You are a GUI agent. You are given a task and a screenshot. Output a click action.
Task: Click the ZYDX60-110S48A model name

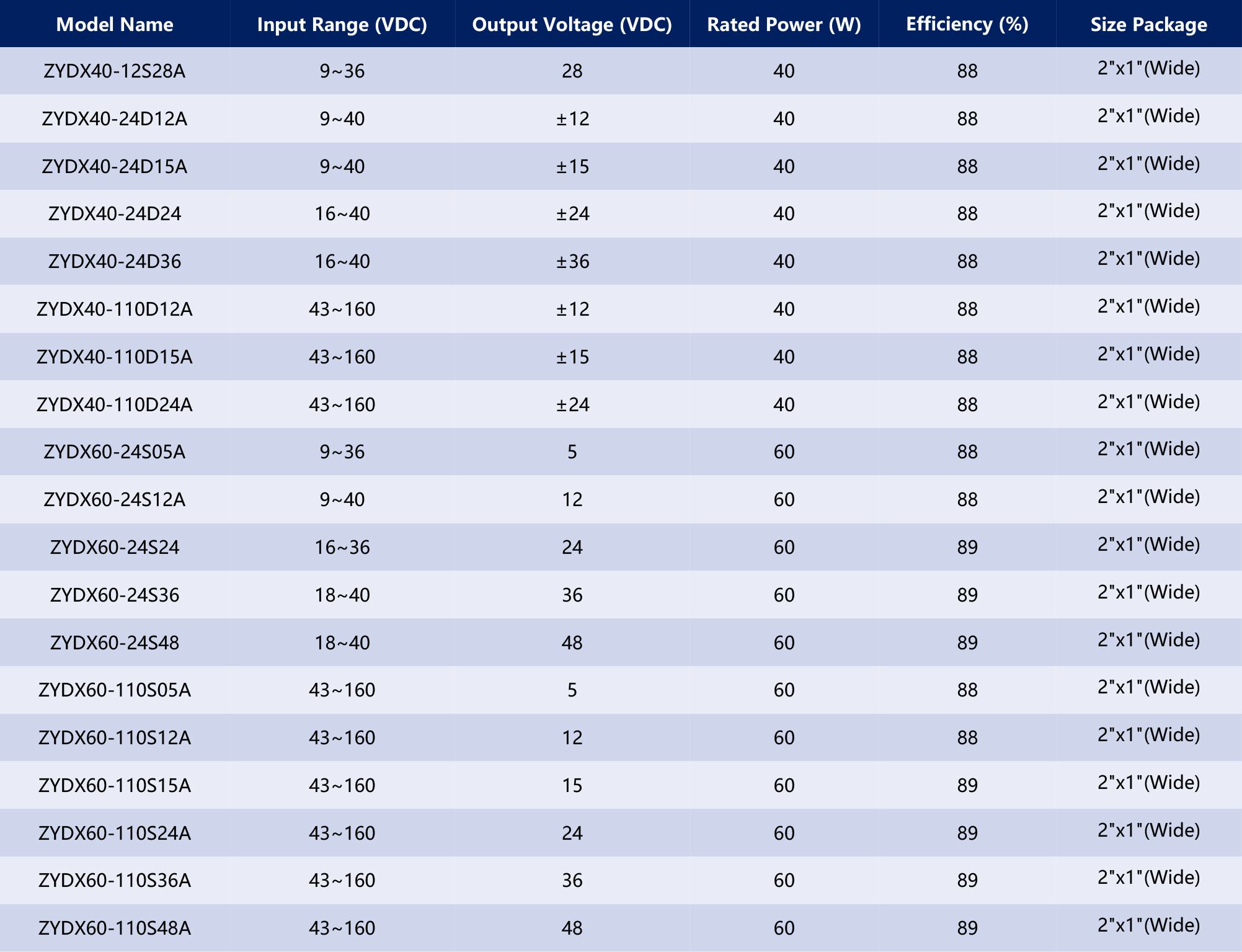pos(115,928)
